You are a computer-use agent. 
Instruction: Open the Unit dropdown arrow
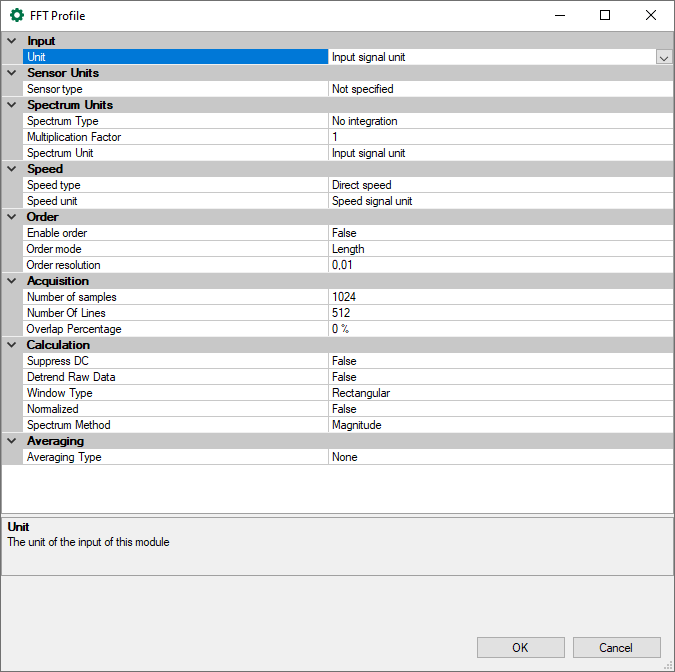(663, 58)
